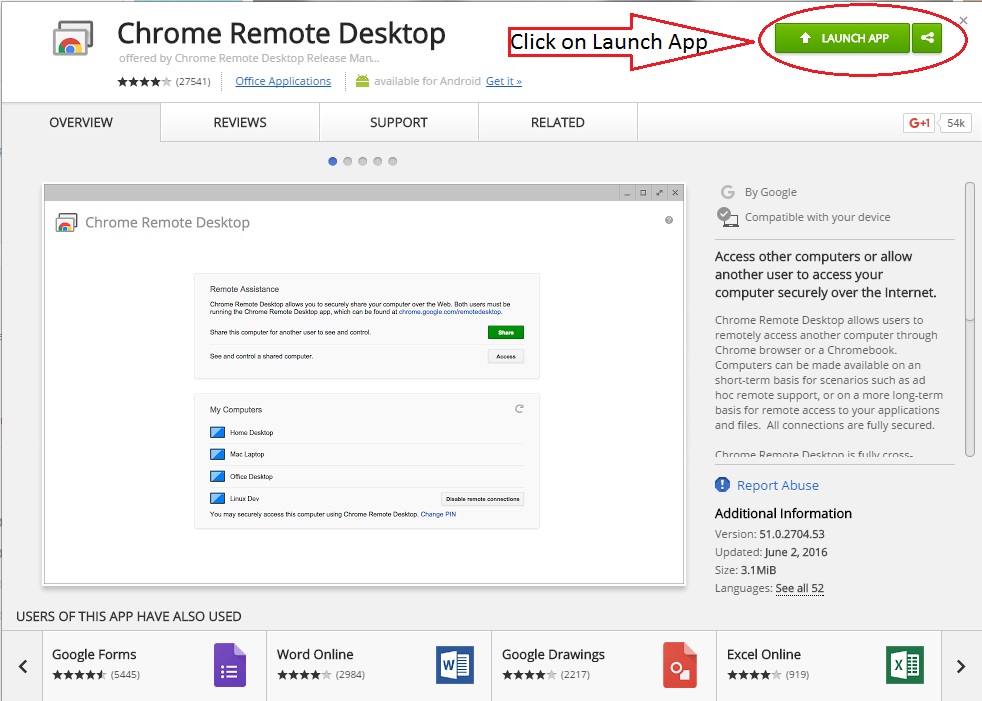Select the second screenshot carousel dot
This screenshot has height=701, width=982.
tap(348, 161)
